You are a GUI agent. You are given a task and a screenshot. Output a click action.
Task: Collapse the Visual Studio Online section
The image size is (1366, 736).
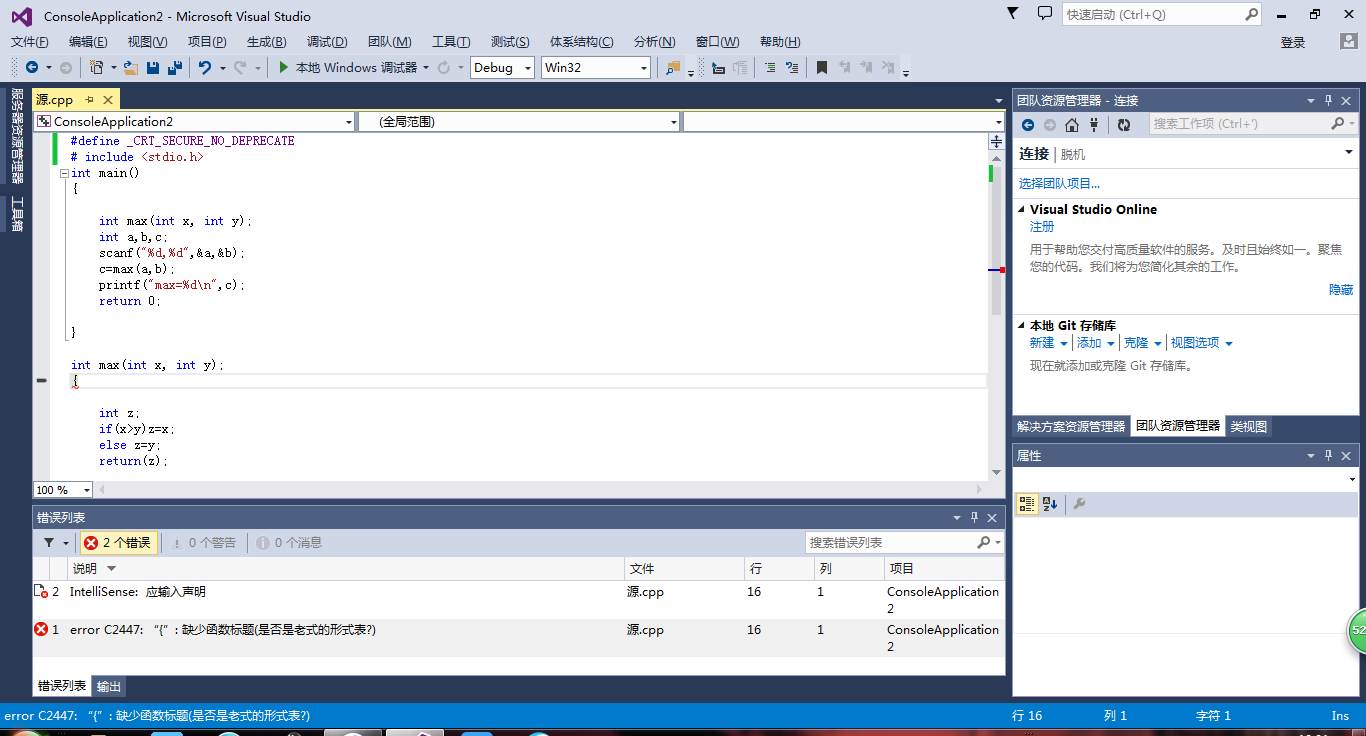click(x=1022, y=210)
